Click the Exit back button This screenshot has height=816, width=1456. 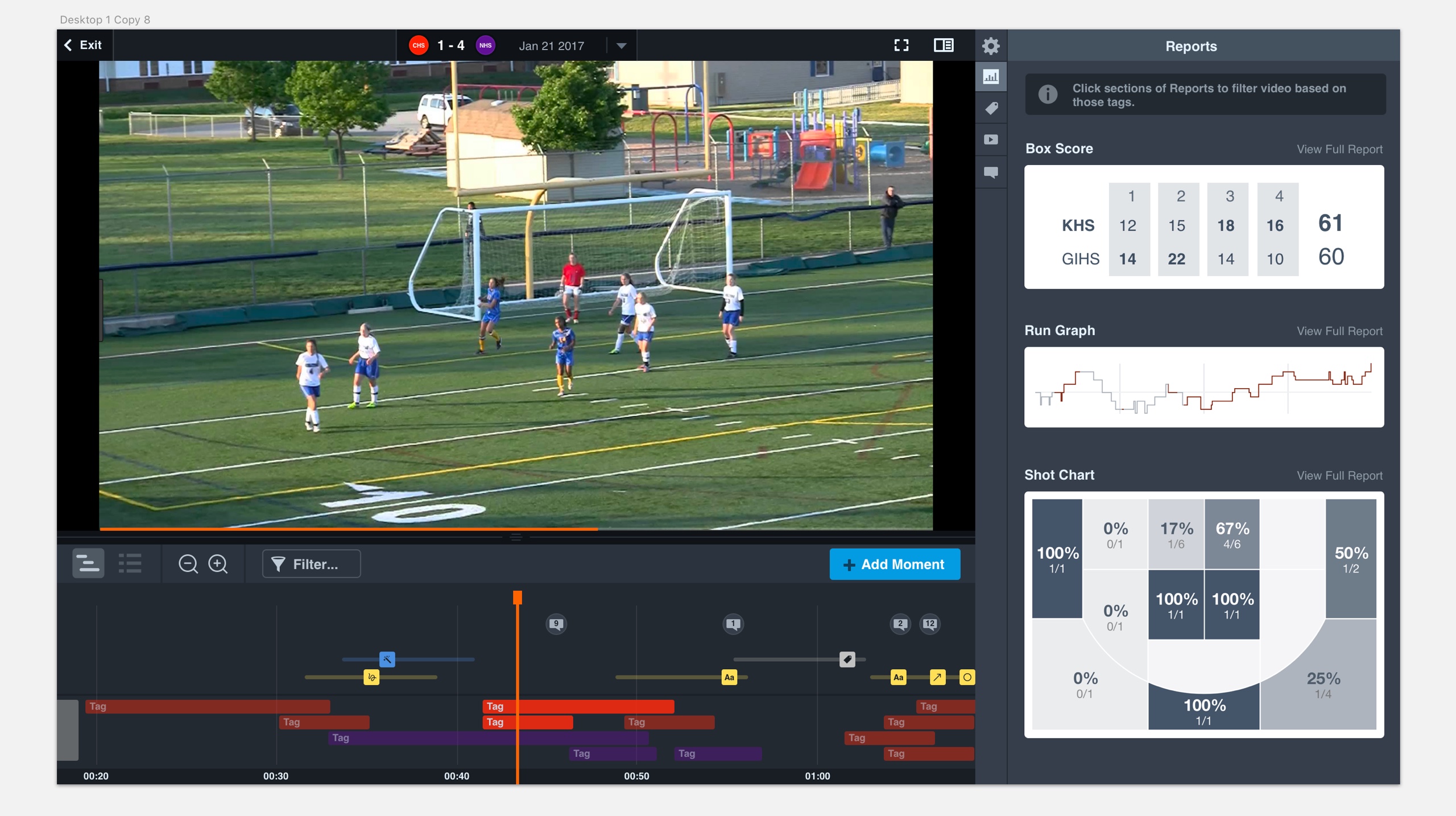[83, 45]
